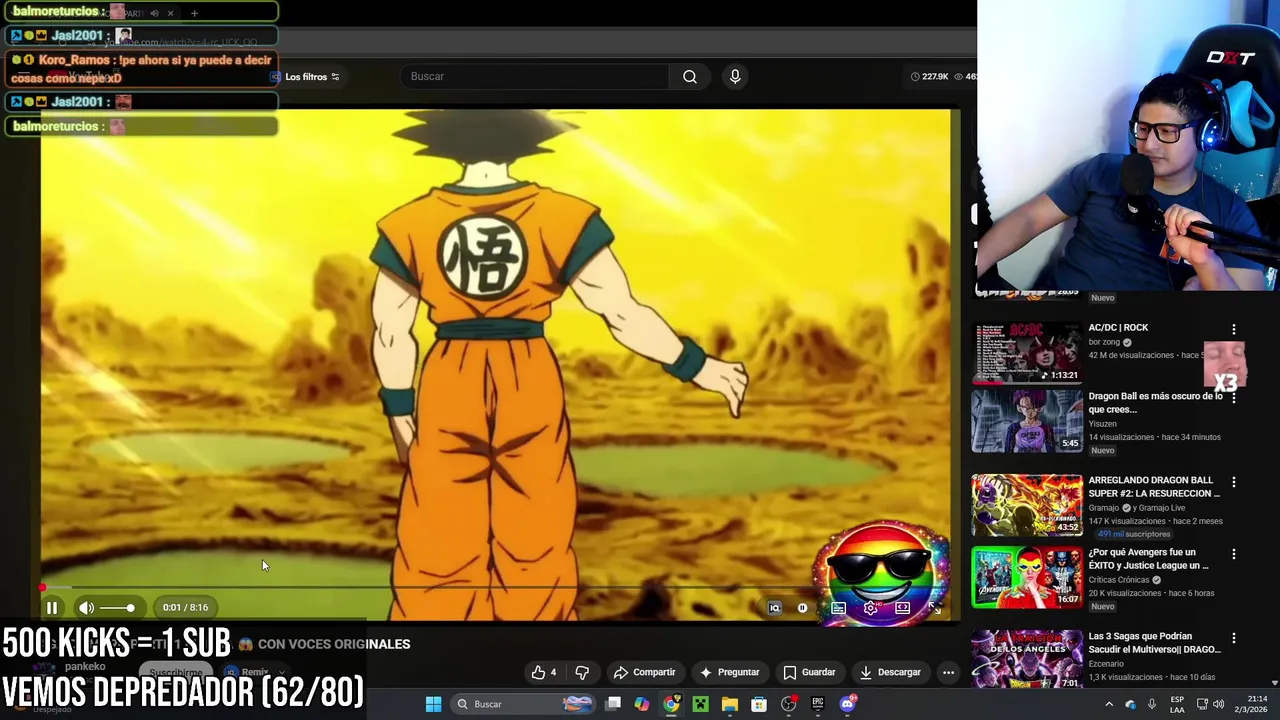Toggle the autoplay switch in the player
1280x720 pixels.
[x=802, y=608]
